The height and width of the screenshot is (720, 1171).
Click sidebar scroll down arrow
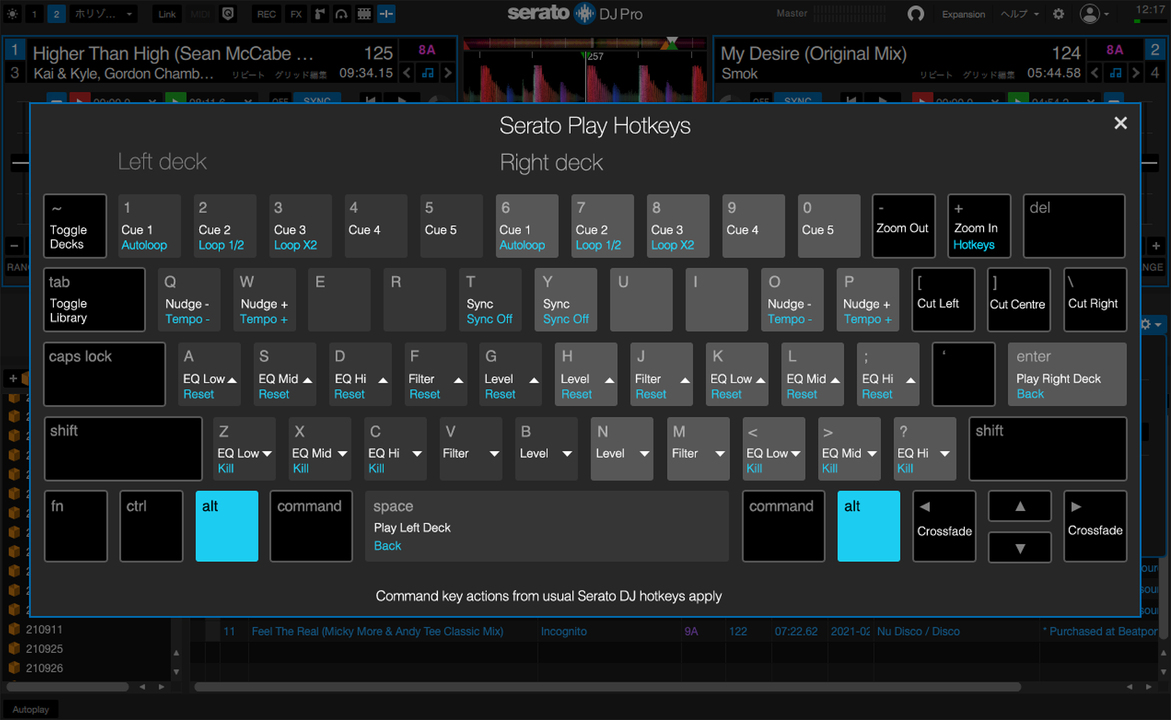click(x=176, y=671)
